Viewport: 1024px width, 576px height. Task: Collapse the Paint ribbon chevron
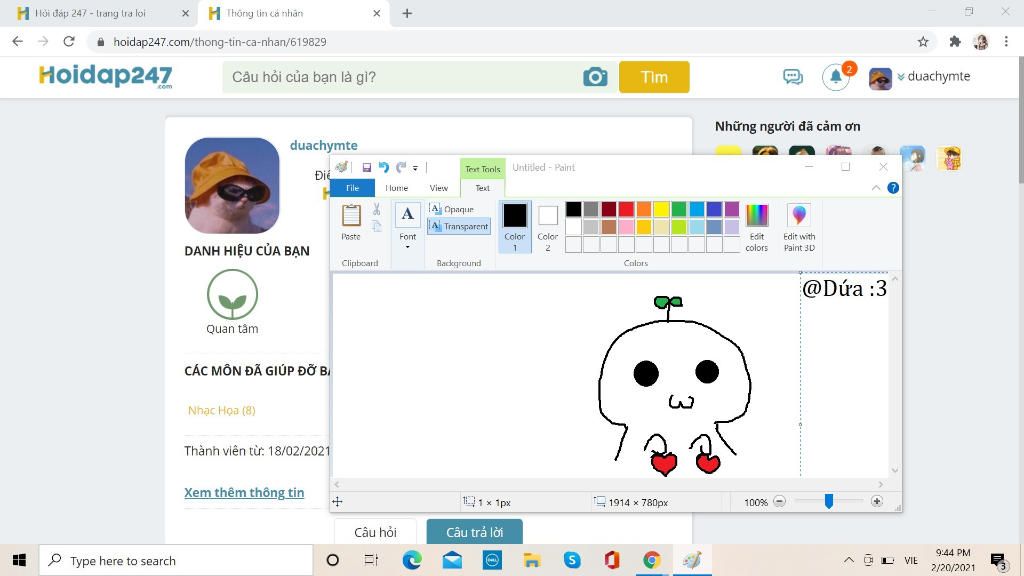tap(876, 188)
